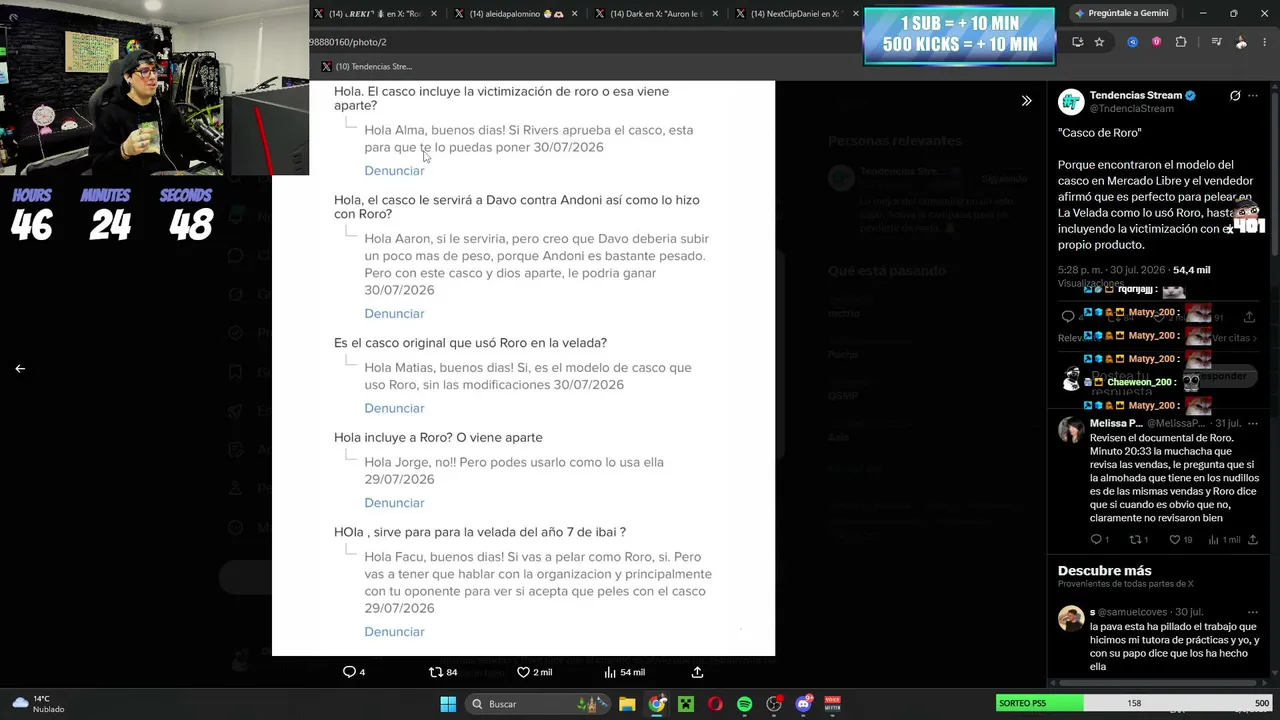Open Chrome from the taskbar
This screenshot has height=720, width=1280.
[x=656, y=704]
